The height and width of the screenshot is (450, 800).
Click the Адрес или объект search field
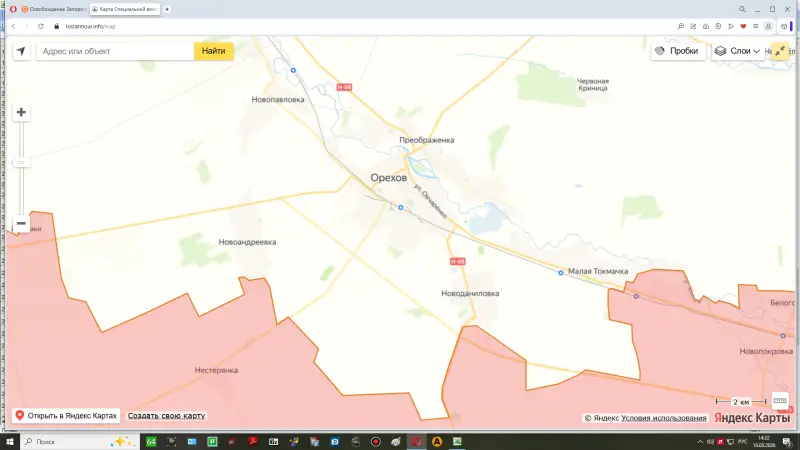[115, 50]
